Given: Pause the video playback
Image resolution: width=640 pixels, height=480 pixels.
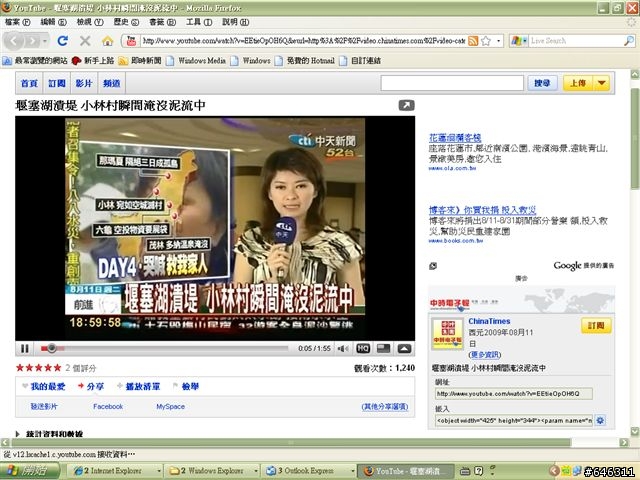Looking at the screenshot, I should [24, 349].
